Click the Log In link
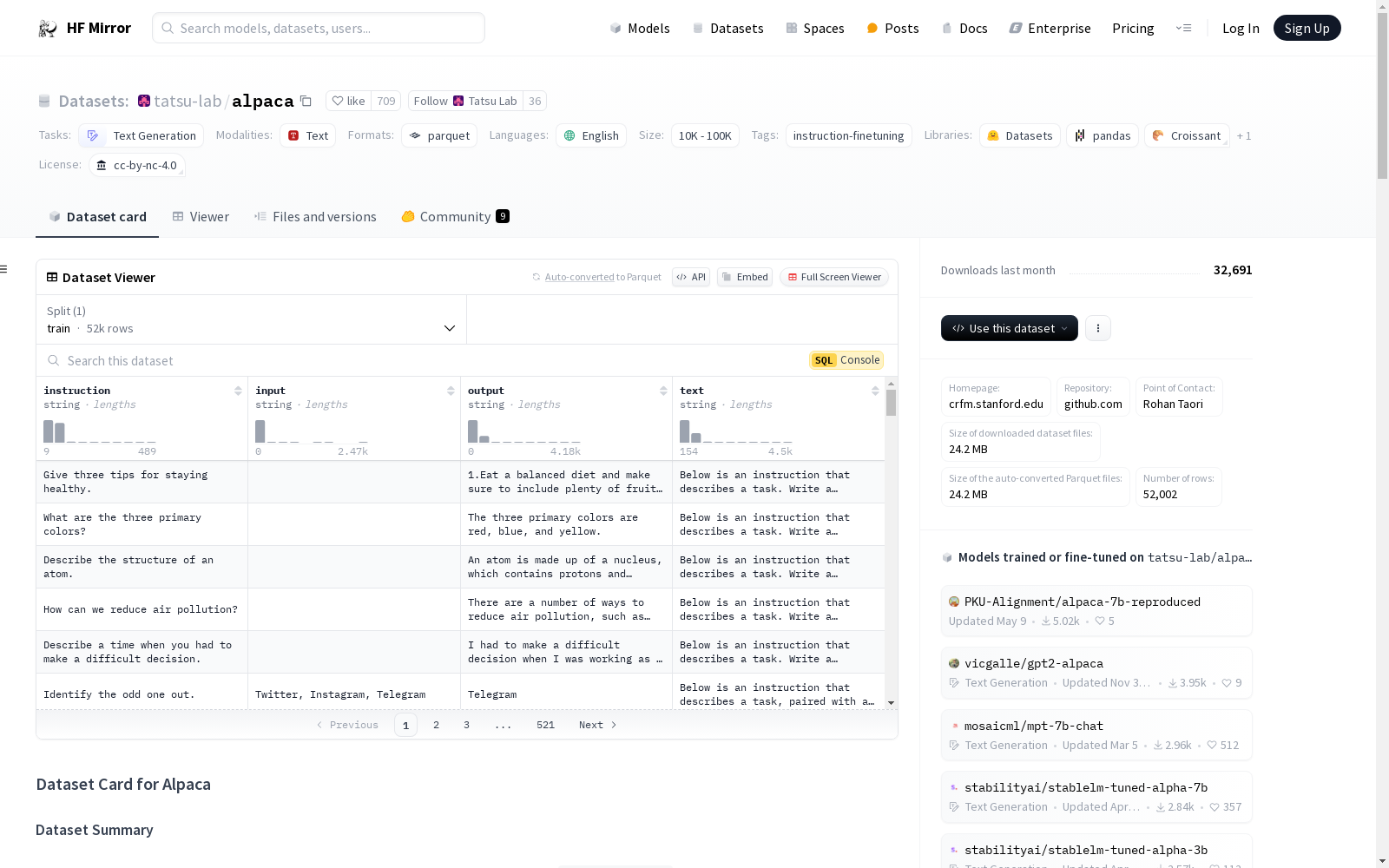The width and height of the screenshot is (1389, 868). pyautogui.click(x=1241, y=28)
